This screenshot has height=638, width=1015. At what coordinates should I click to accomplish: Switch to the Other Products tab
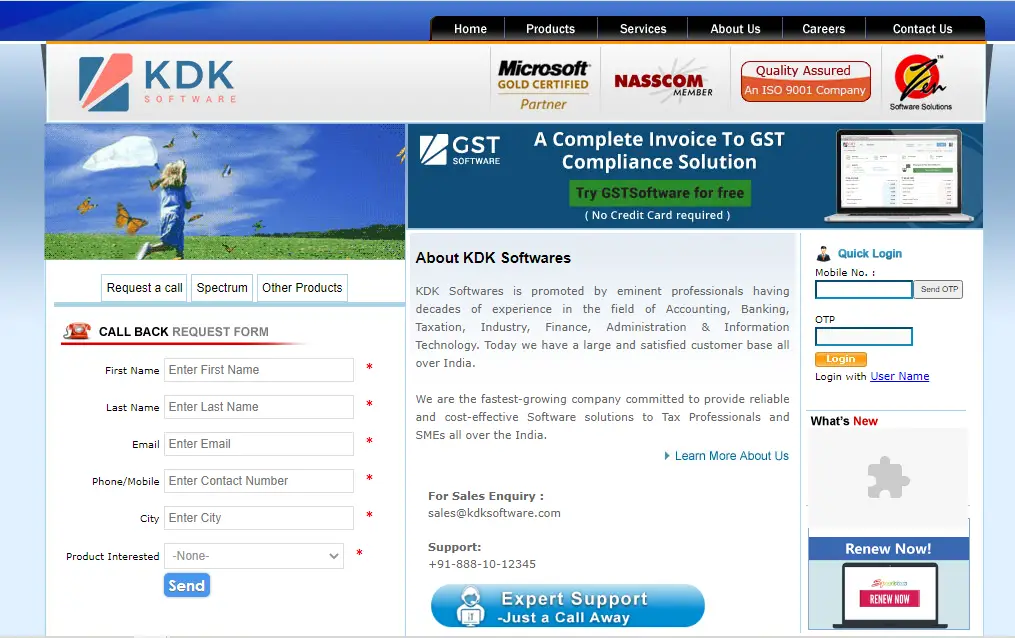tap(302, 288)
